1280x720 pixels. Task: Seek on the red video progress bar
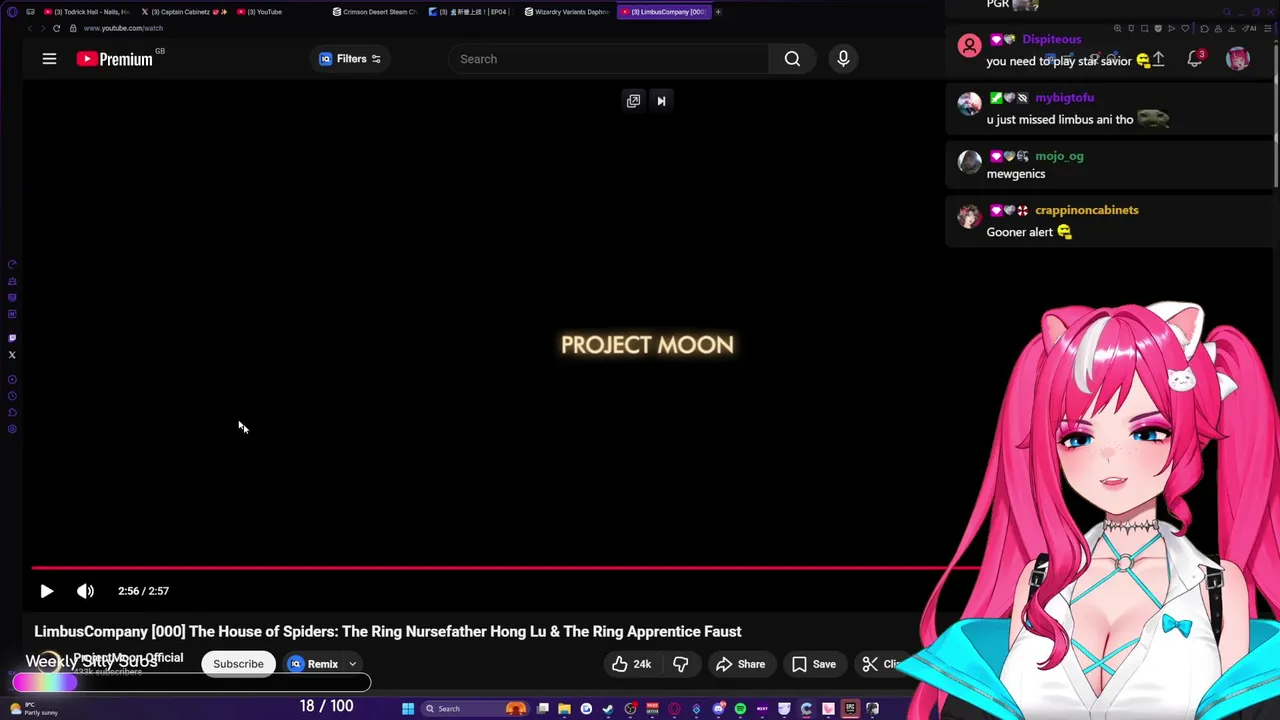pos(505,567)
